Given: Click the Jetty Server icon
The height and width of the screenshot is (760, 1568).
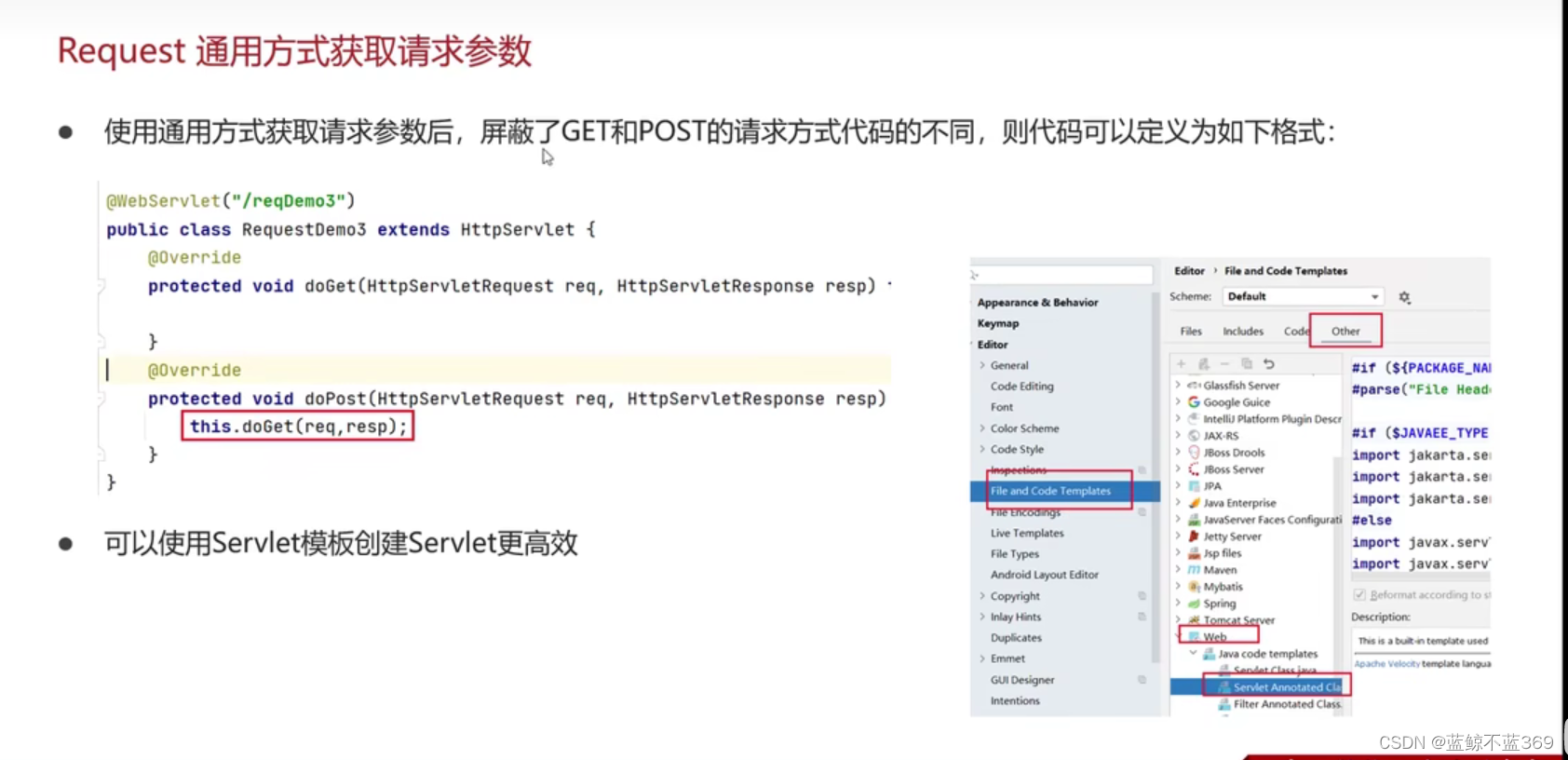Looking at the screenshot, I should (x=1194, y=536).
